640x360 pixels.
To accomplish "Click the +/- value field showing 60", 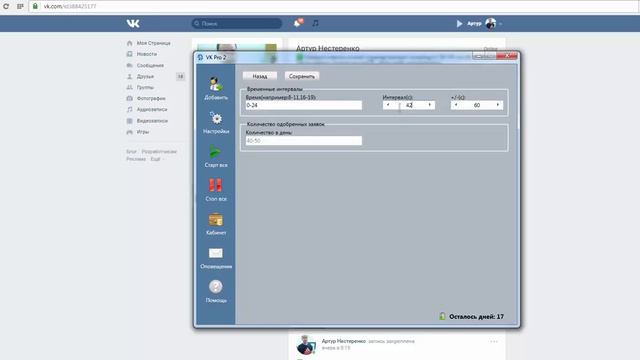I will coord(477,105).
